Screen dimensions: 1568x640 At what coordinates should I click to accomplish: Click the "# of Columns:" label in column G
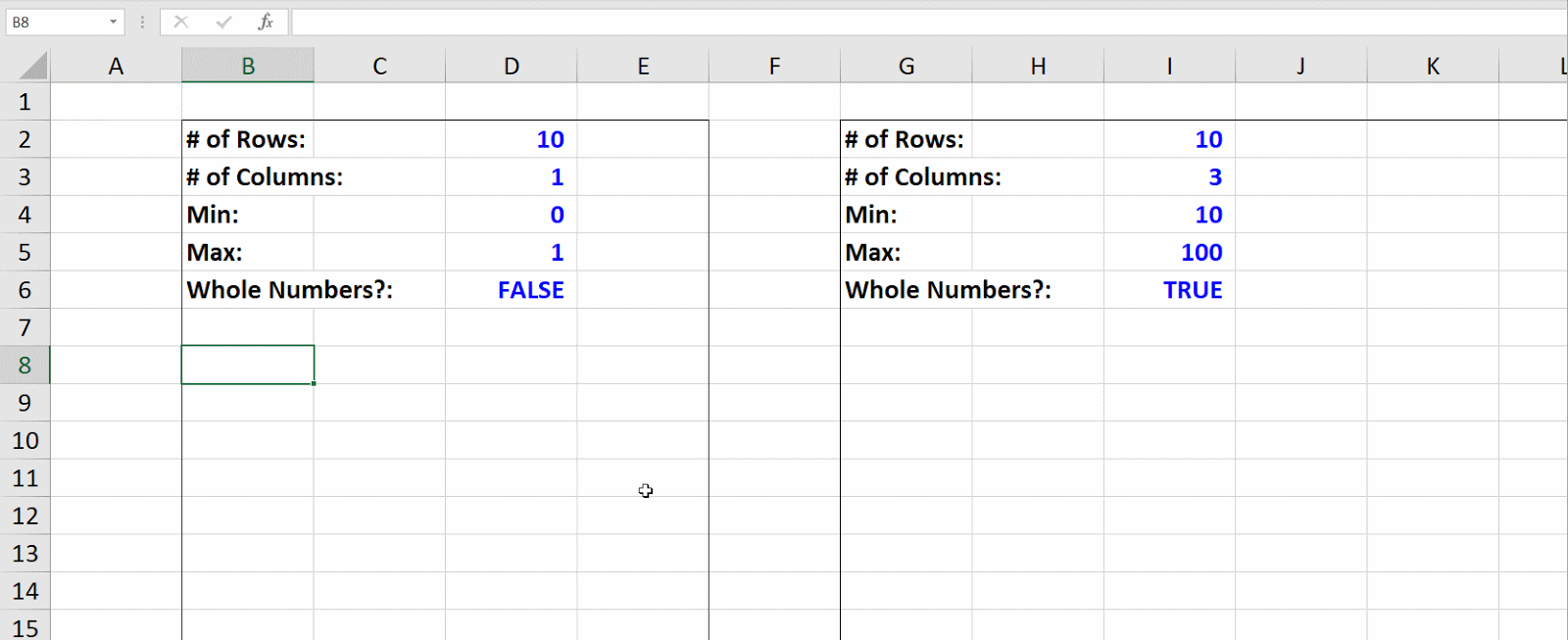(922, 177)
